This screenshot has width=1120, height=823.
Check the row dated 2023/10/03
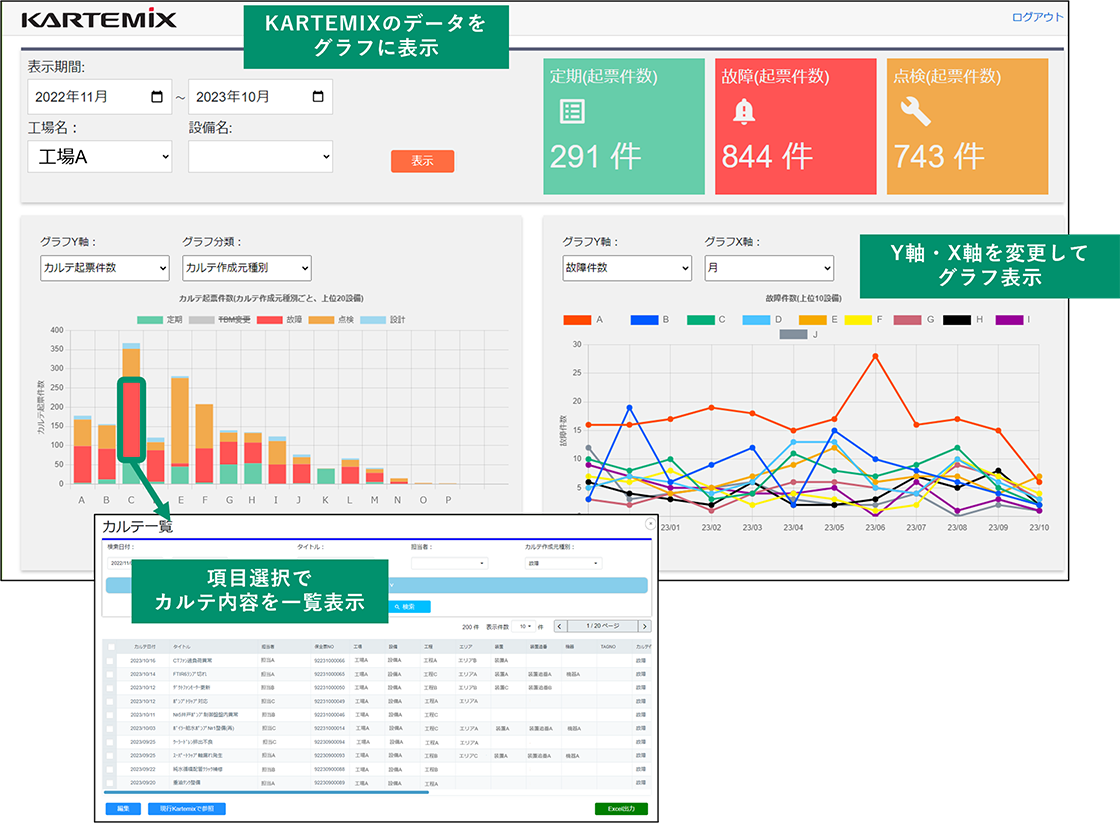[110, 729]
